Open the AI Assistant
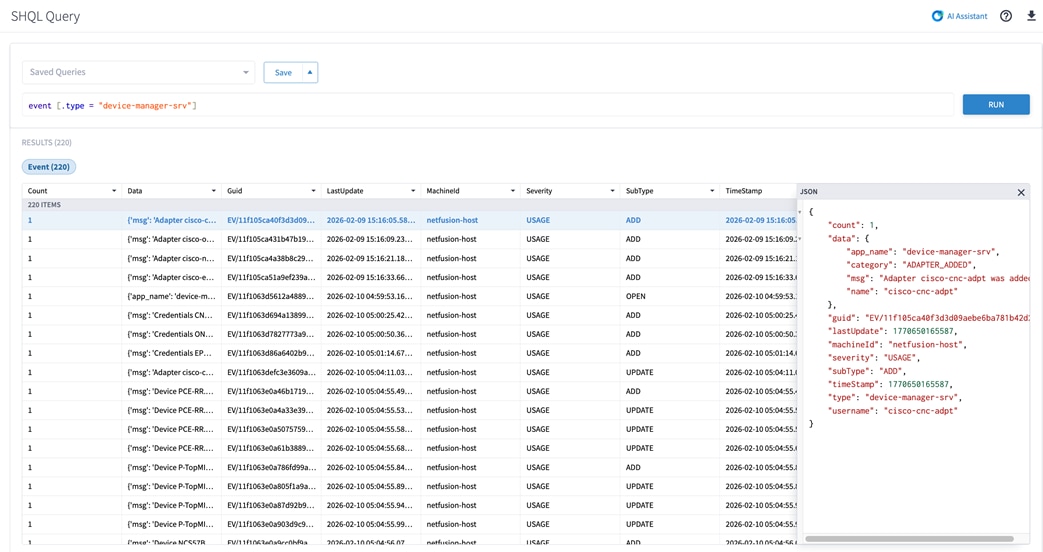This screenshot has width=1043, height=552. tap(959, 16)
